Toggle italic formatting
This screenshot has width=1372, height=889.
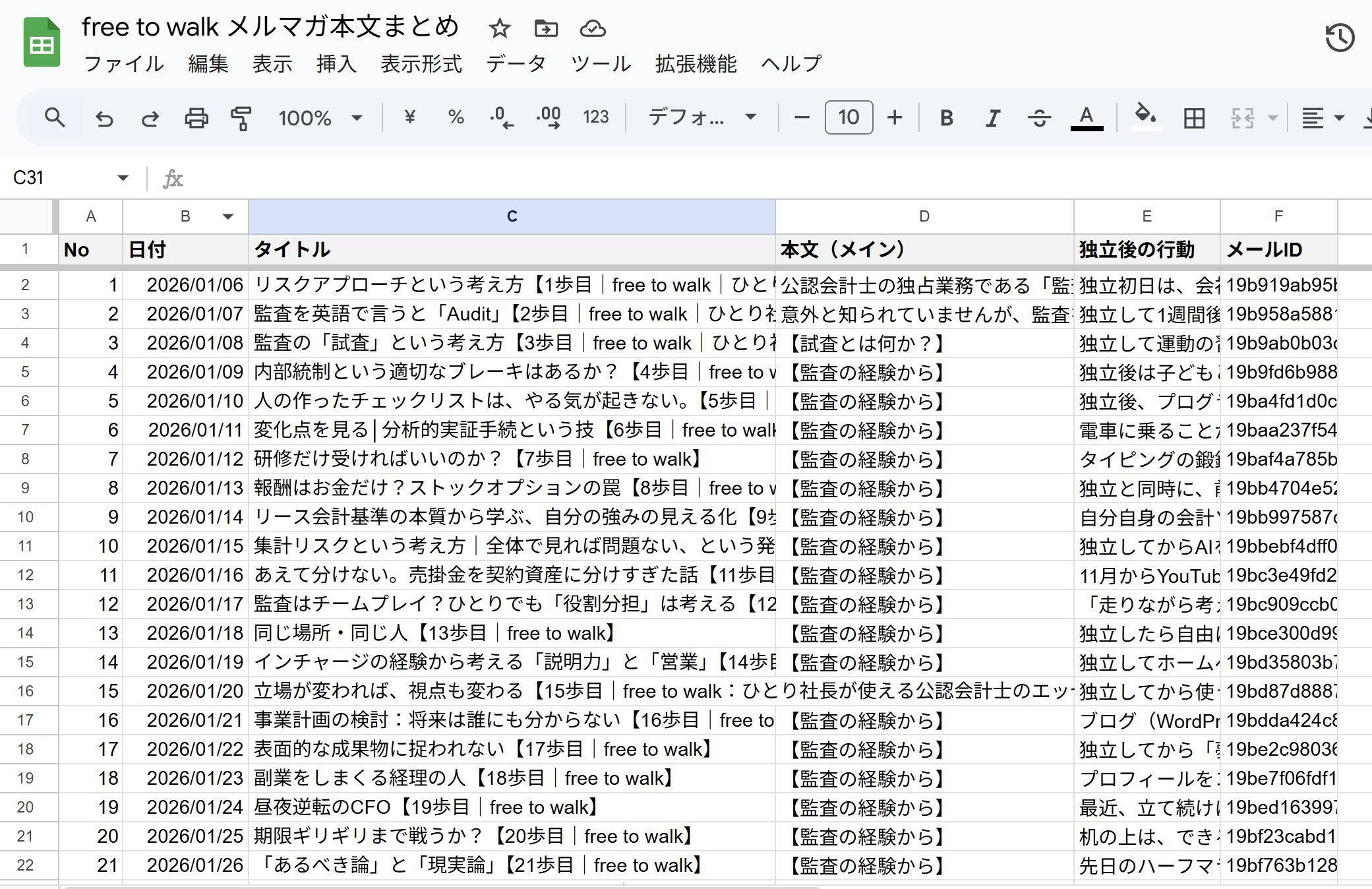[992, 118]
